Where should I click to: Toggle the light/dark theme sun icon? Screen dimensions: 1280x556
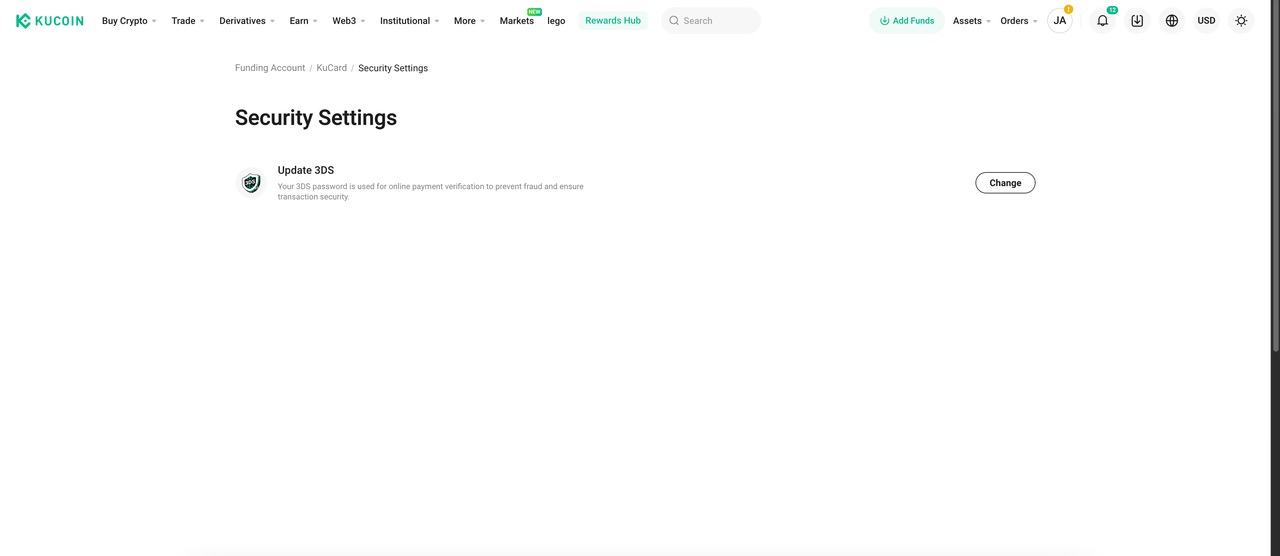coord(1241,21)
